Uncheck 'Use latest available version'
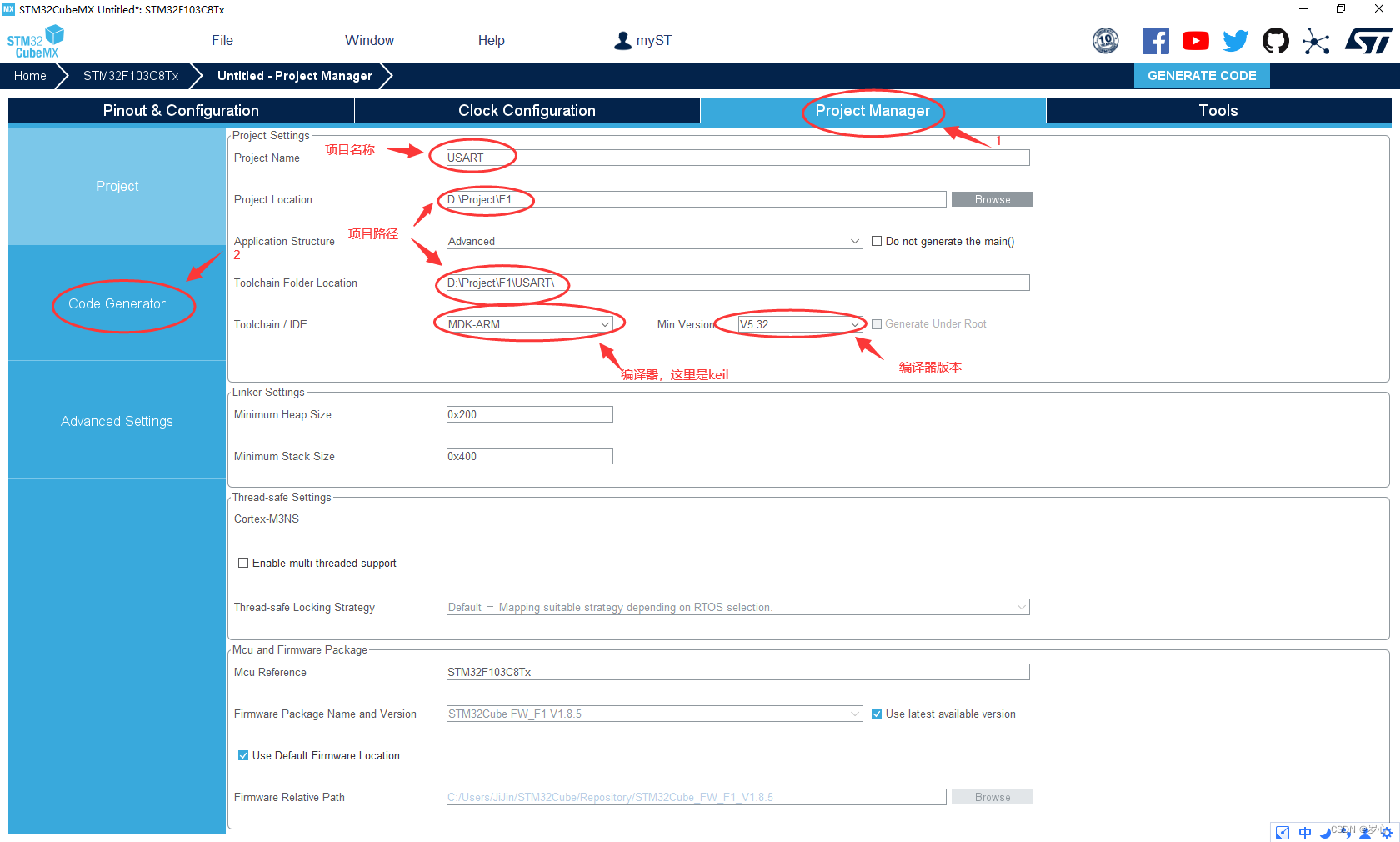 click(877, 714)
